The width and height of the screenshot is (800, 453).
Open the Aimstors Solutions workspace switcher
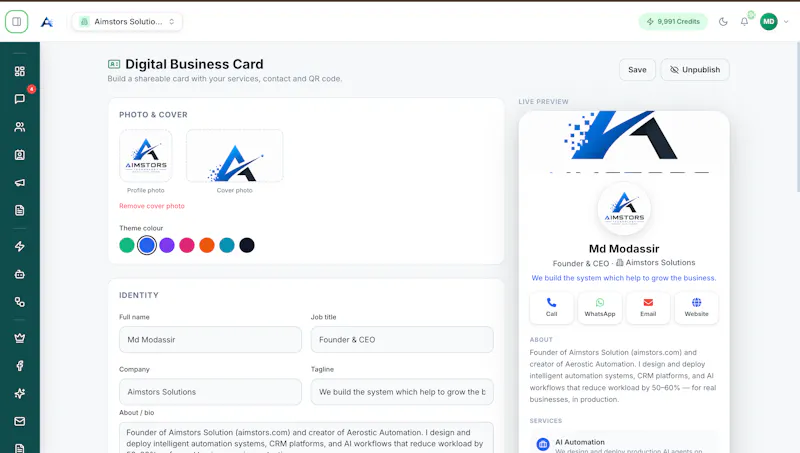tap(127, 21)
